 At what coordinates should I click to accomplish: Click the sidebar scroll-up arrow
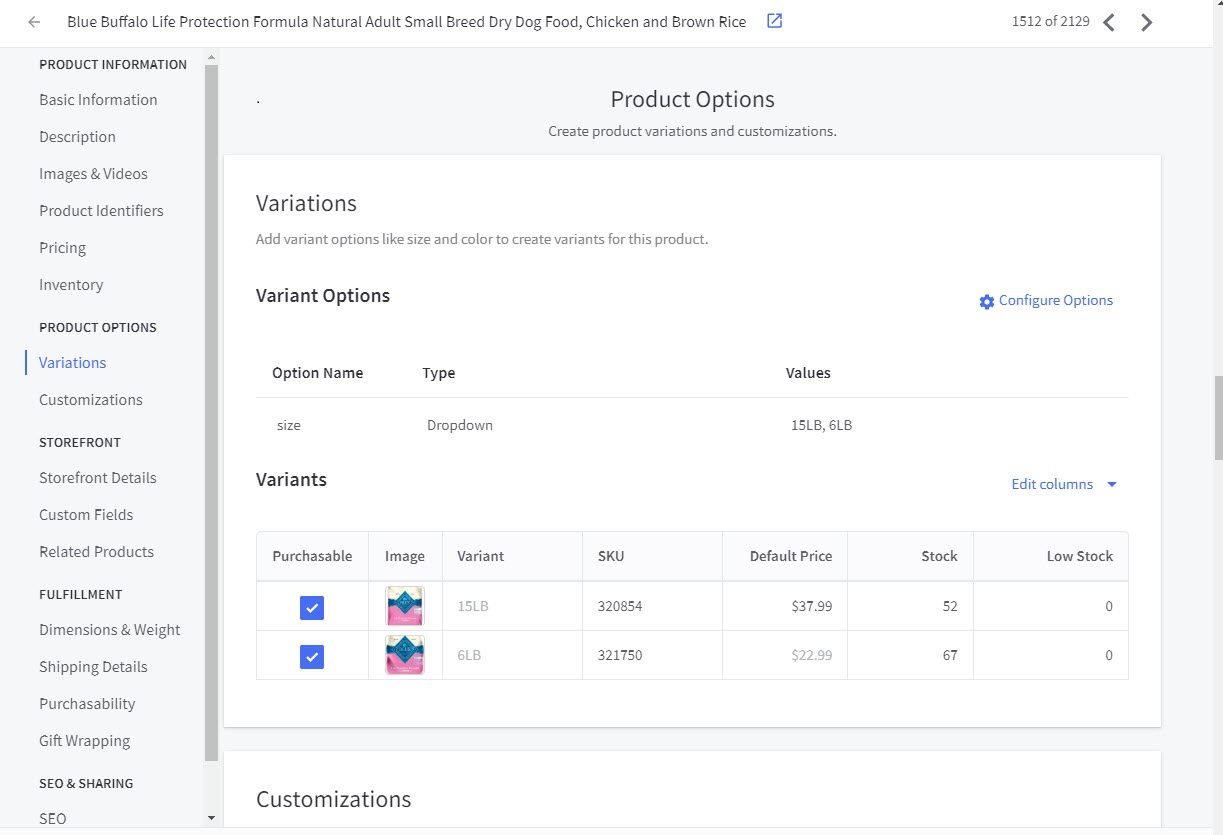click(211, 58)
